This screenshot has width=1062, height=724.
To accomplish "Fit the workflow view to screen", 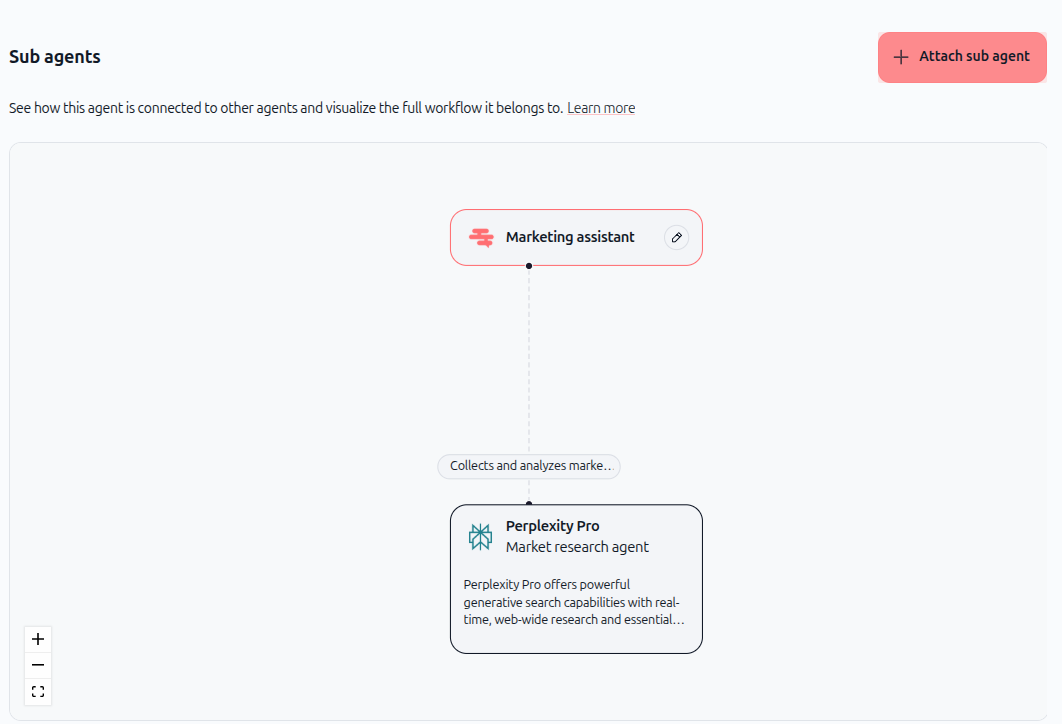I will pyautogui.click(x=38, y=691).
